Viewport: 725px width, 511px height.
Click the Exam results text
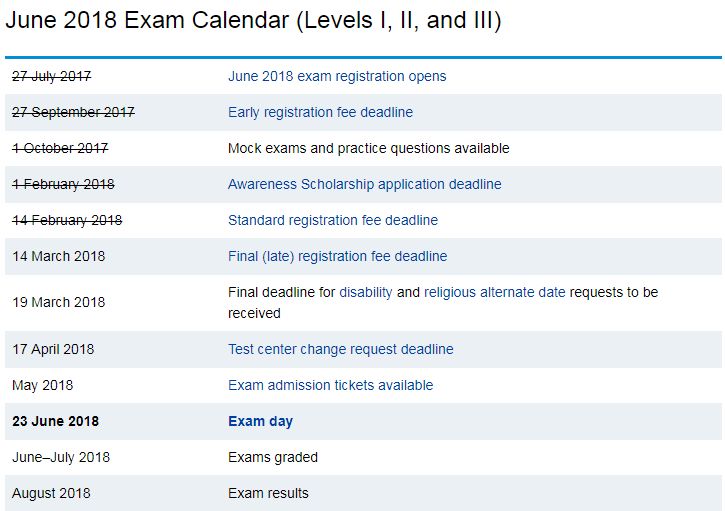pos(268,493)
